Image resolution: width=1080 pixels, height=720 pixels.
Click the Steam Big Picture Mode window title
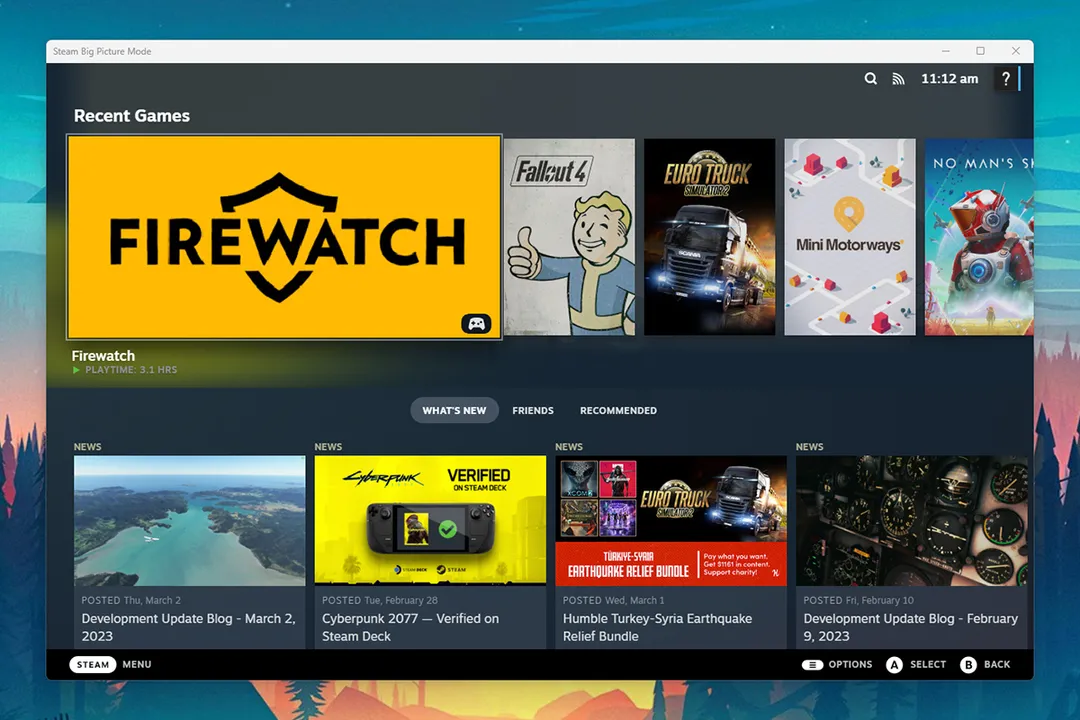(102, 51)
